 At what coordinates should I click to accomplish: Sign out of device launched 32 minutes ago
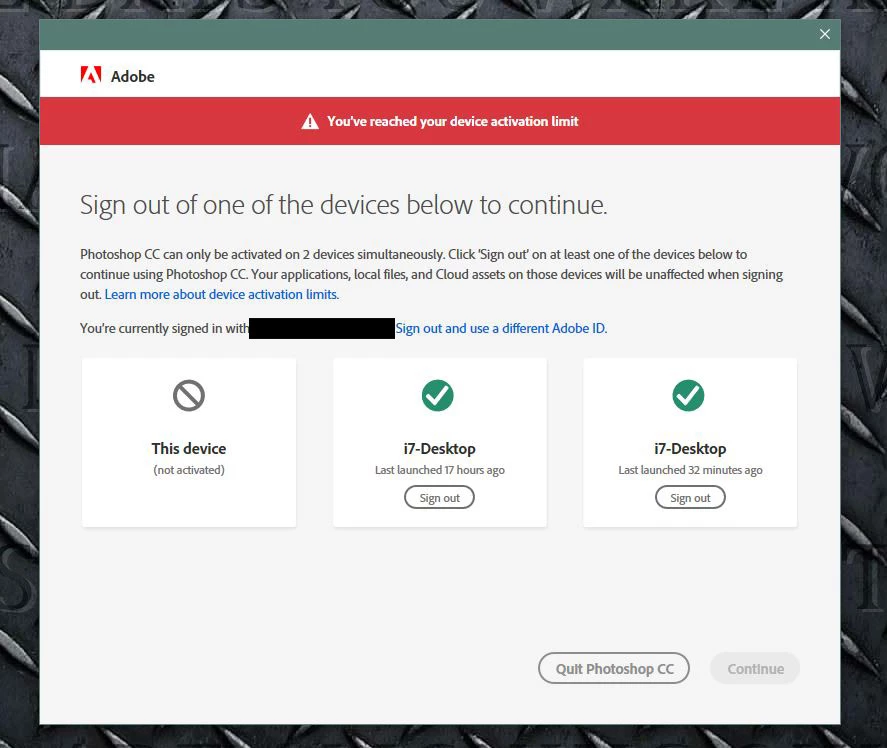click(690, 497)
